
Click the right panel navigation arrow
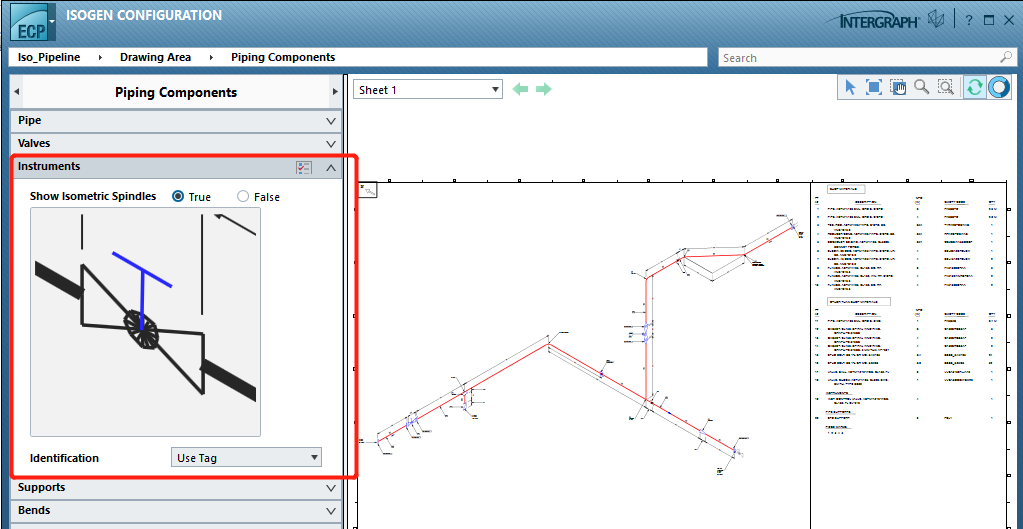pos(335,92)
